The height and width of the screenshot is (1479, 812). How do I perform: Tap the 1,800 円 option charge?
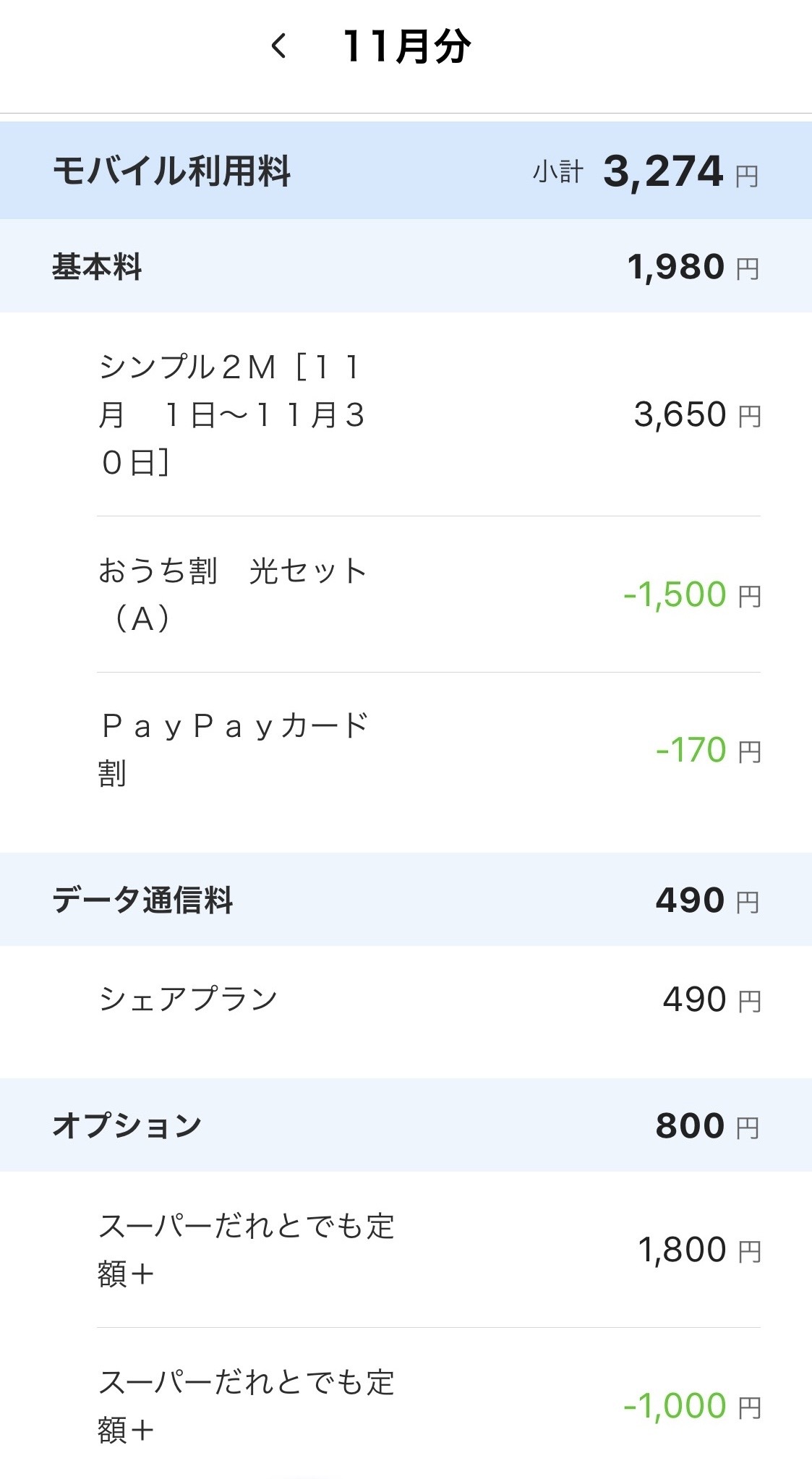(x=698, y=1250)
